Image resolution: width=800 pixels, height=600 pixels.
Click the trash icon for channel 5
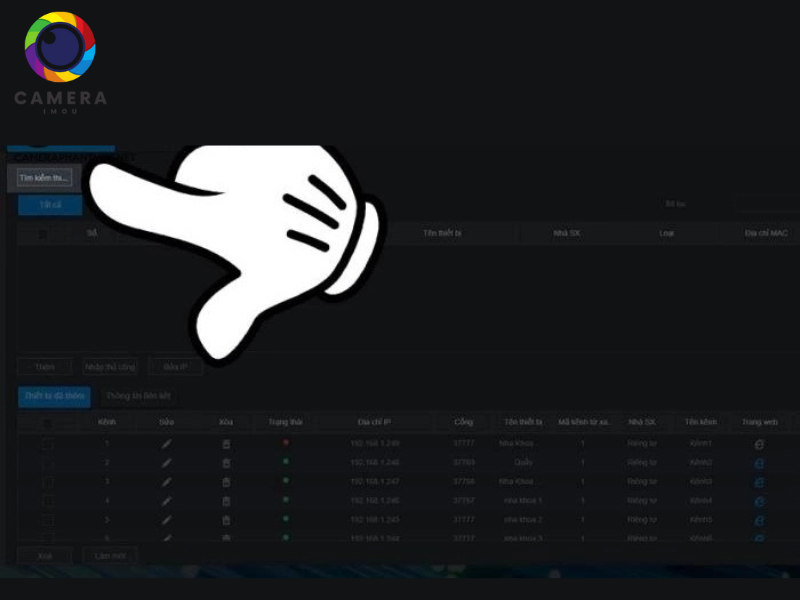[226, 519]
